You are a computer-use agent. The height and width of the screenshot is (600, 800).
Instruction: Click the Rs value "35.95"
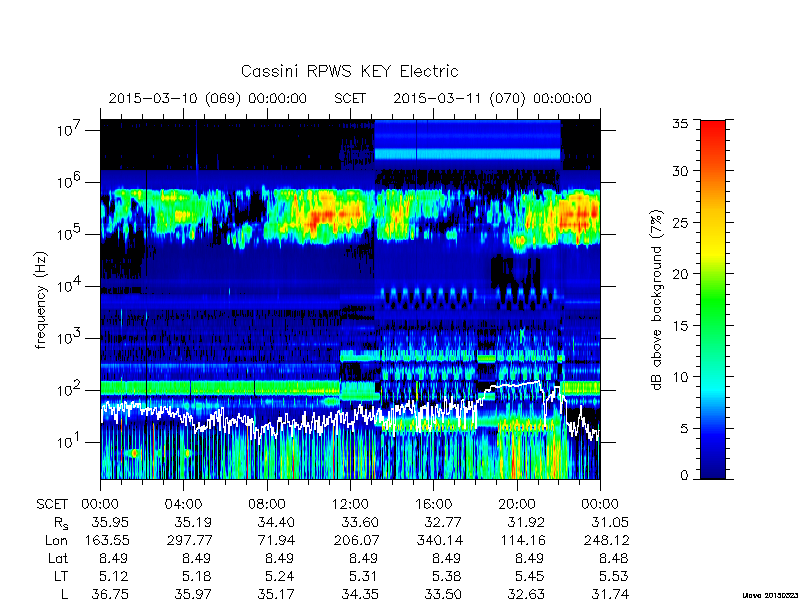click(110, 522)
